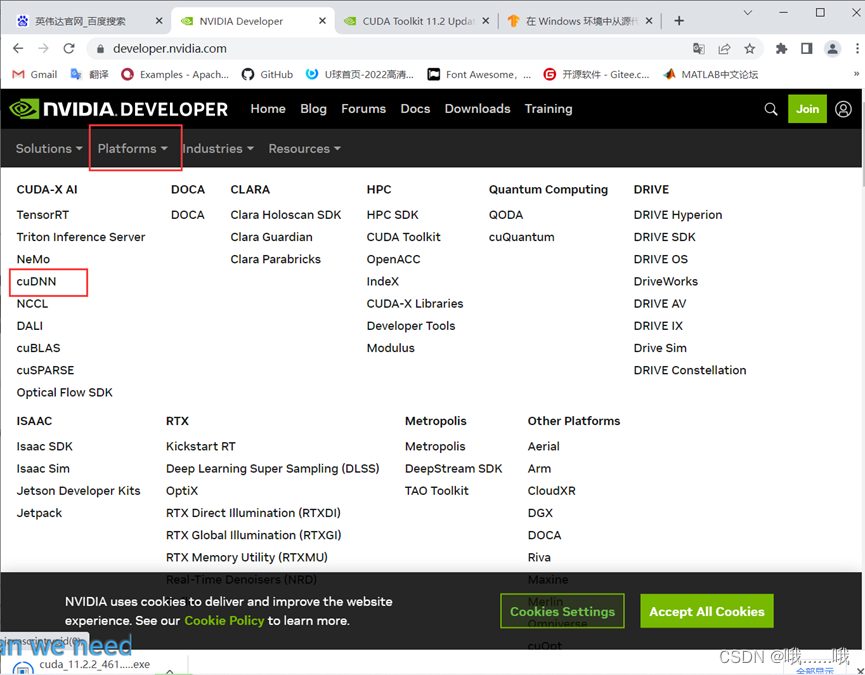This screenshot has width=865, height=675.
Task: Open the MATLAB中文论坛 bookmark
Action: pos(711,74)
